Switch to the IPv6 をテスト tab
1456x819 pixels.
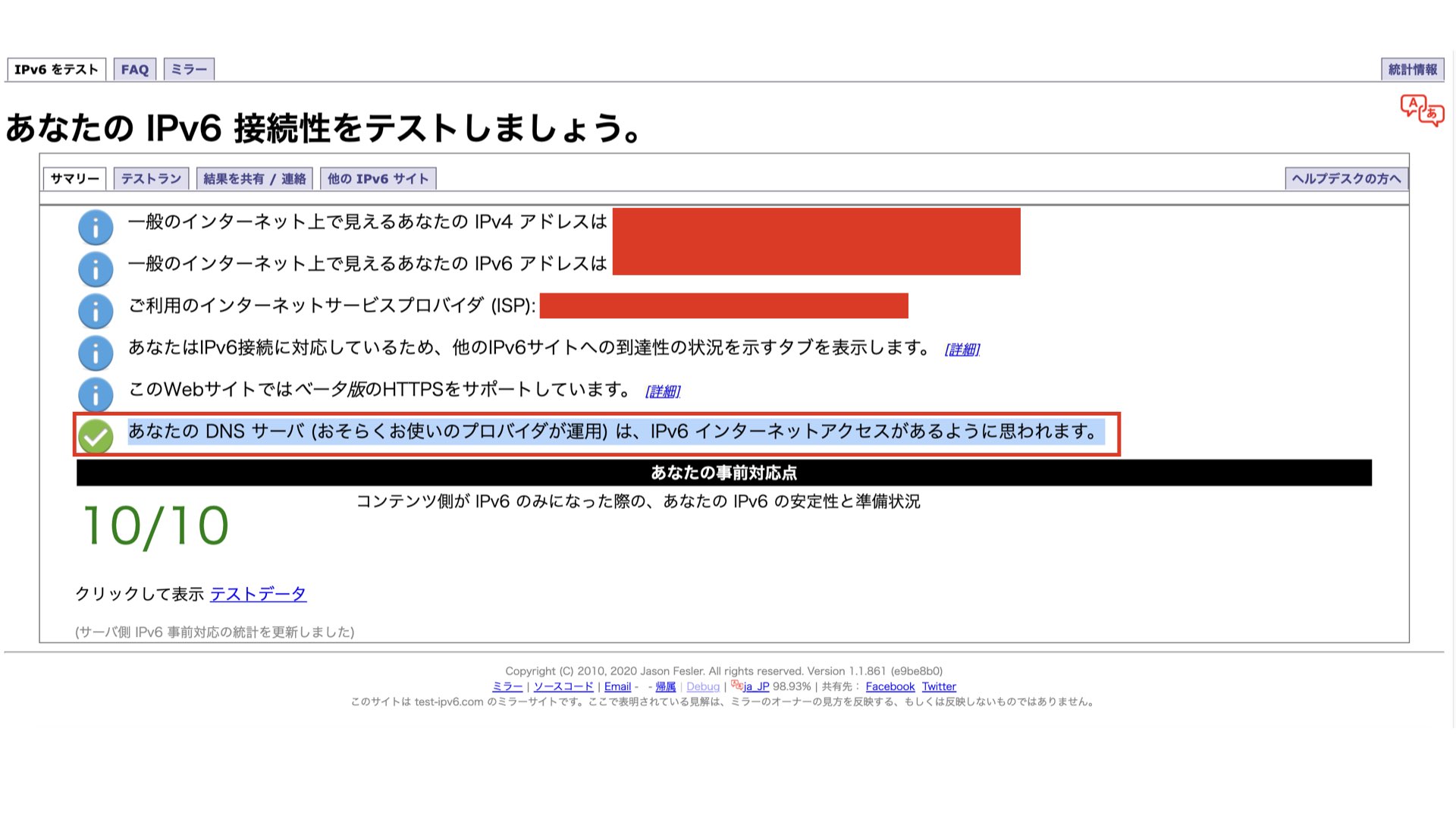(x=56, y=69)
